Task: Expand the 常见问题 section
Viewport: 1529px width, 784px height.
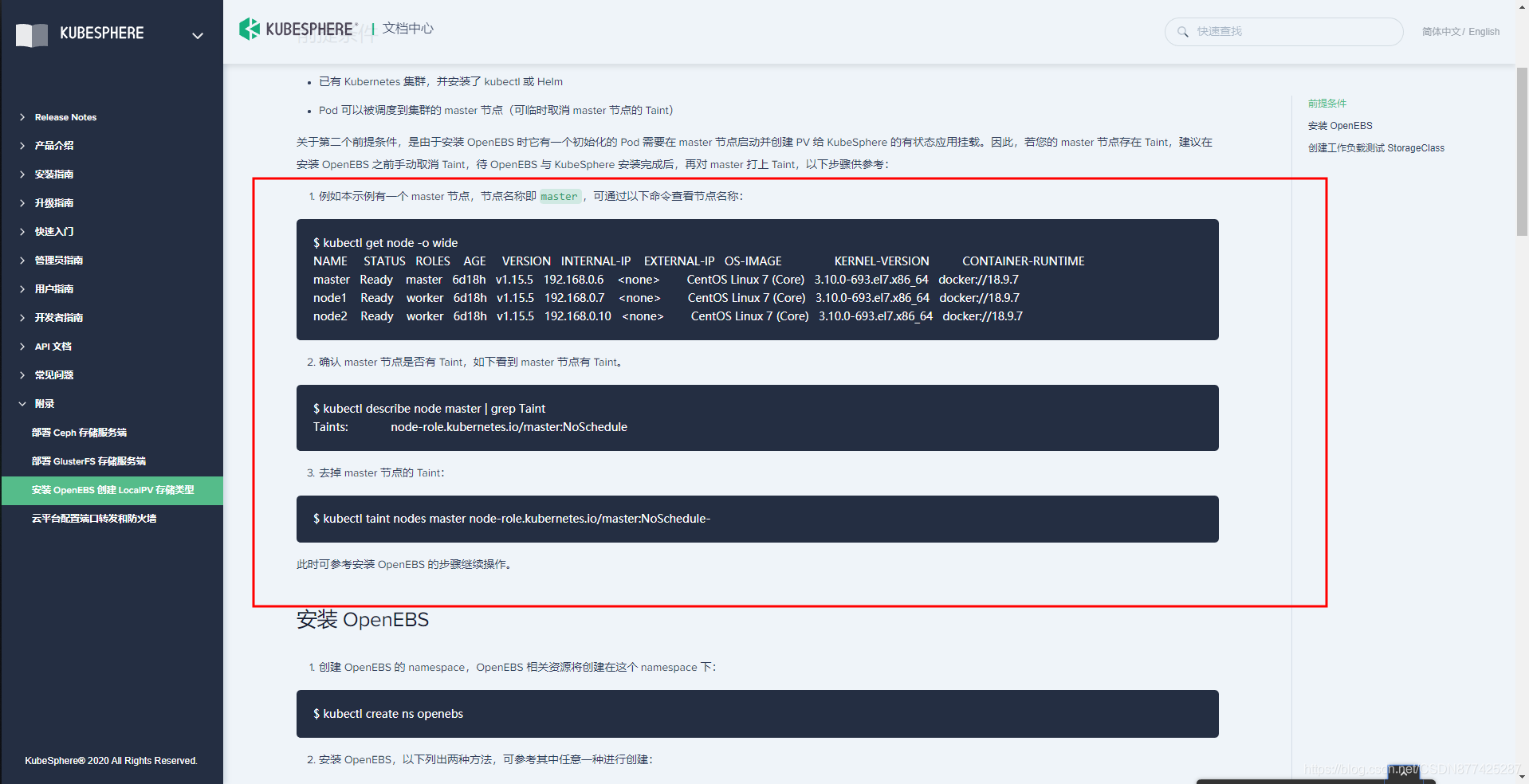Action: [54, 375]
